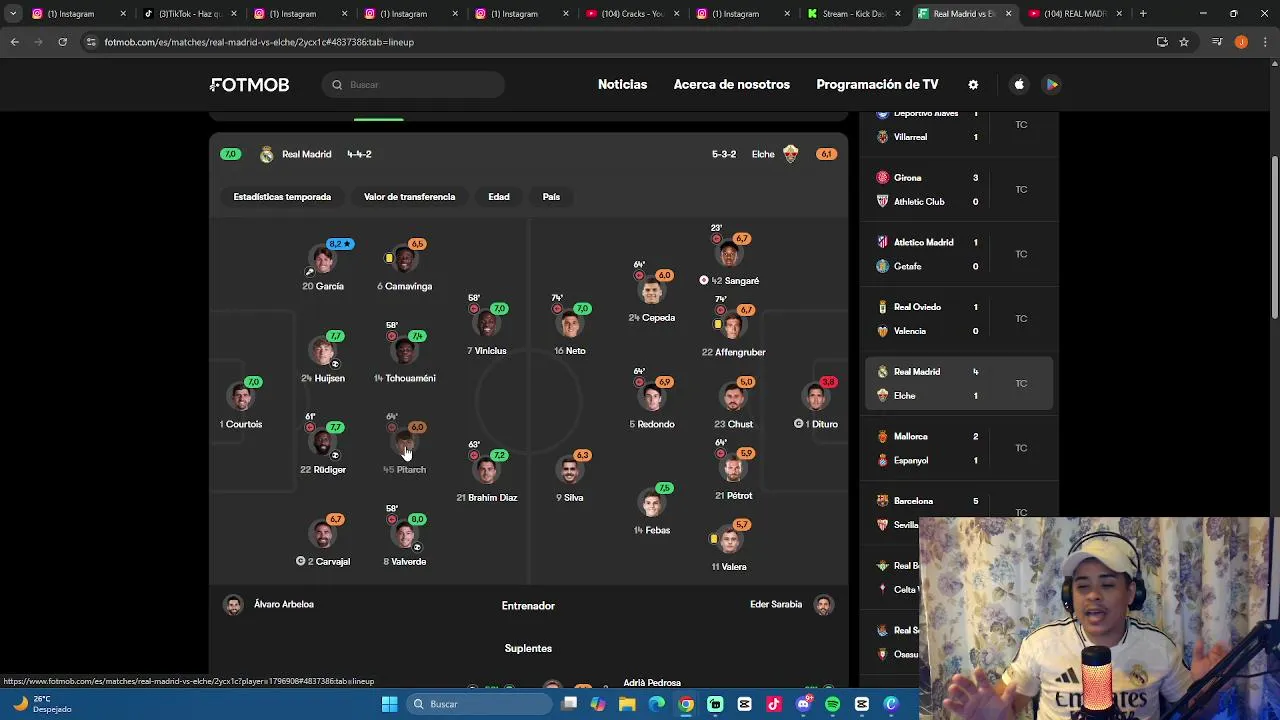Focus the FotMob Buscar search field
The height and width of the screenshot is (720, 1280).
coord(414,85)
